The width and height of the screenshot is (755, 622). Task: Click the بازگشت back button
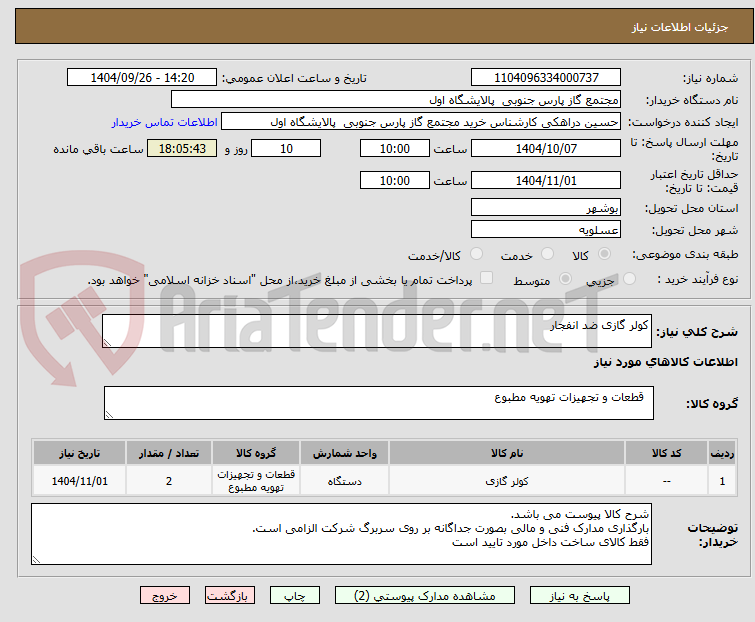pos(230,596)
